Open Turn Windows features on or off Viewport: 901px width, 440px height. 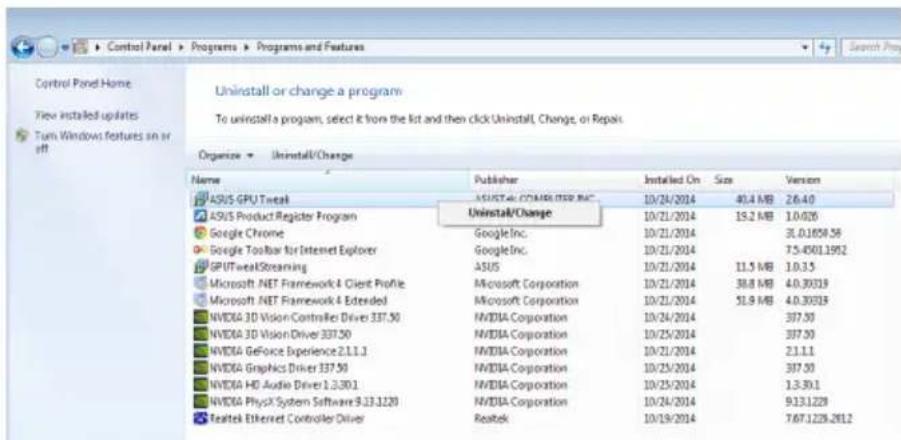[x=103, y=142]
